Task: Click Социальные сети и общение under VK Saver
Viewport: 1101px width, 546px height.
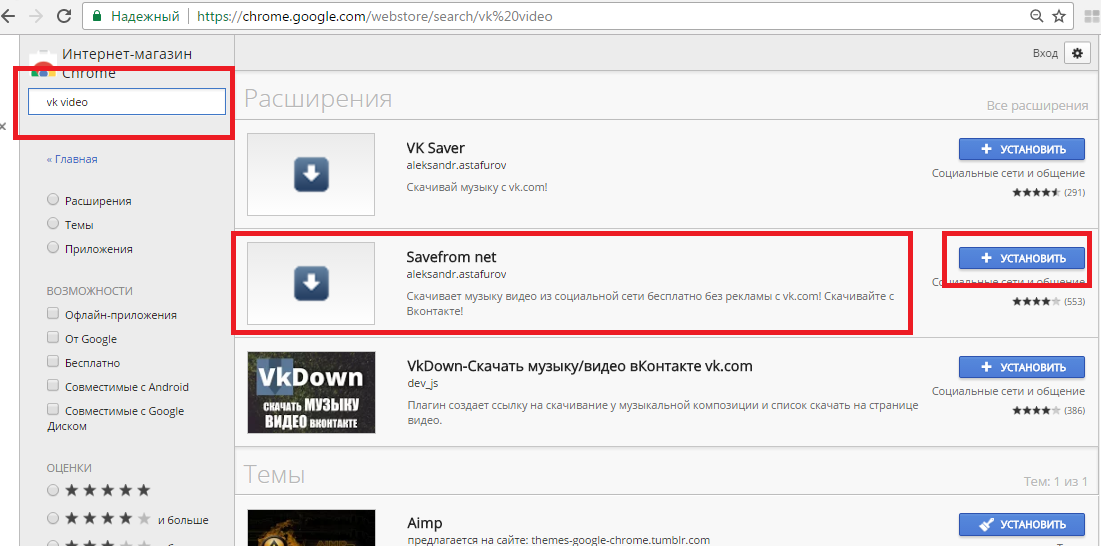Action: 1008,173
